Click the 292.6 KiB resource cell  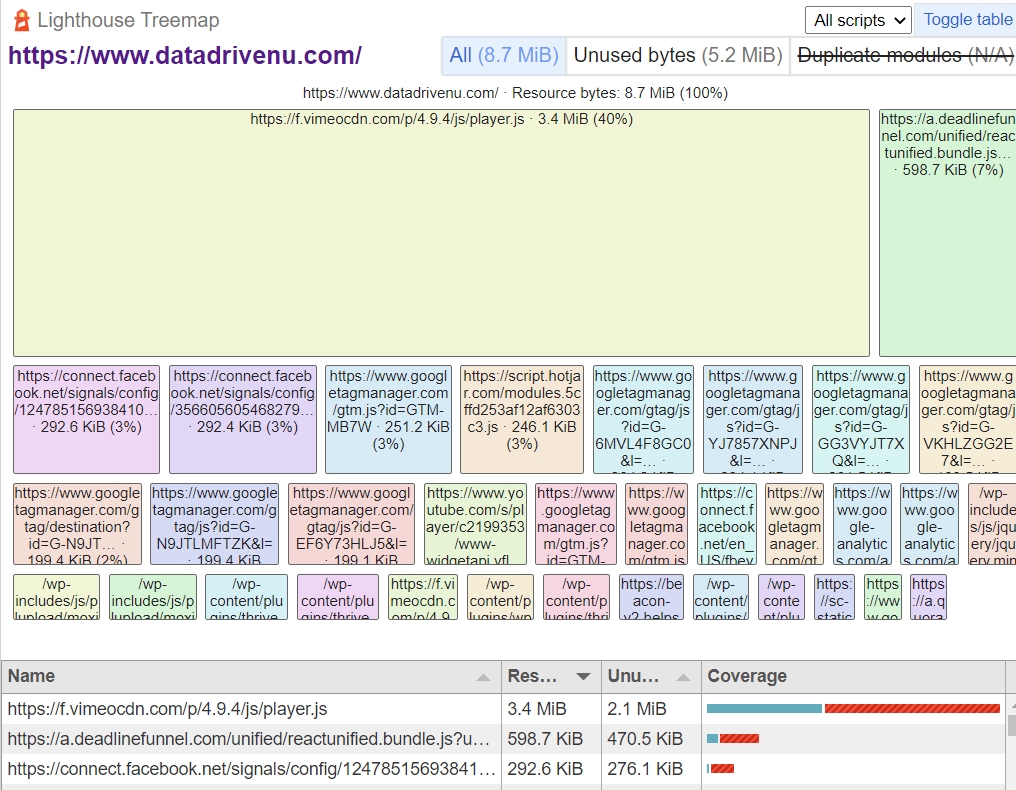(551, 769)
